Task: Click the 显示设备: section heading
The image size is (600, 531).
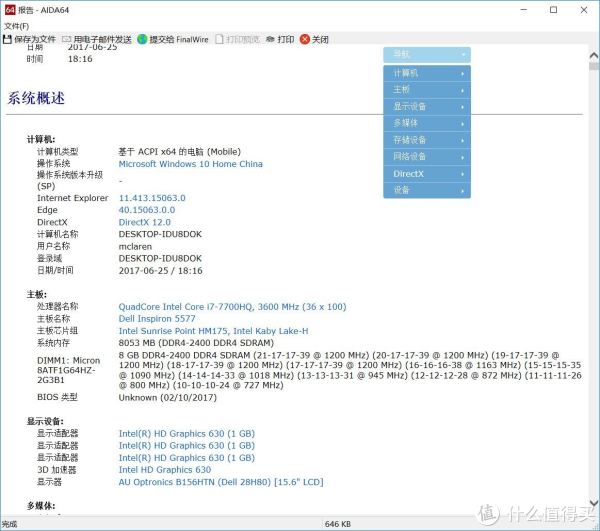Action: pos(45,421)
